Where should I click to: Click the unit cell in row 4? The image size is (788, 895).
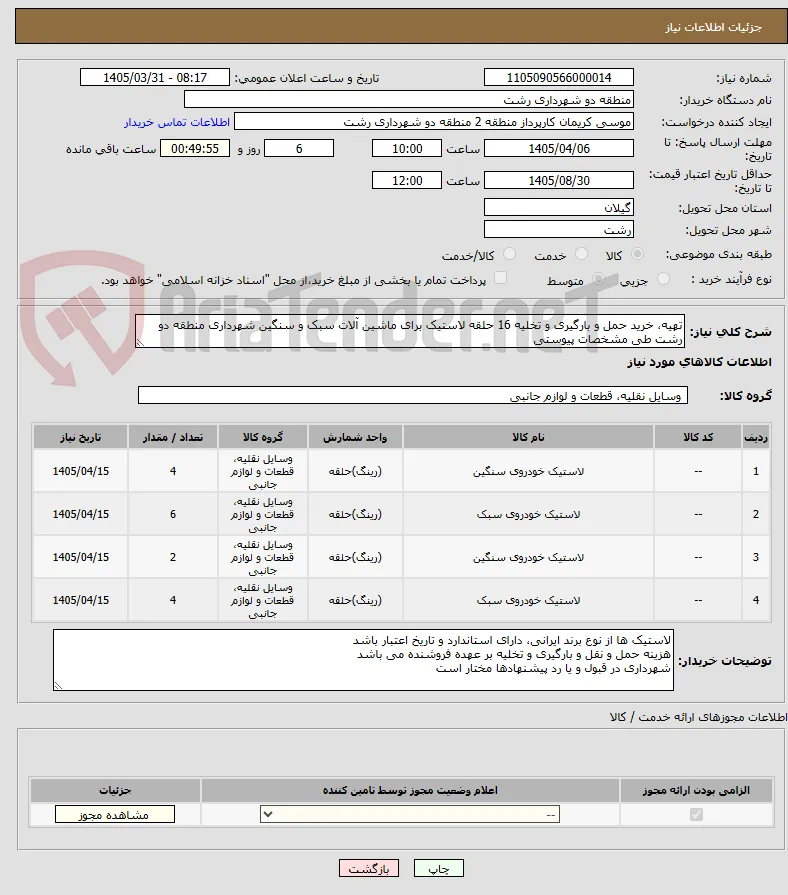pos(355,600)
